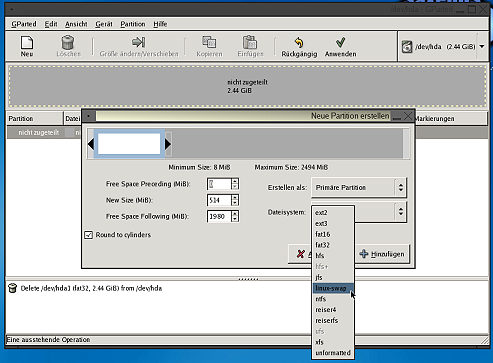This screenshot has height=363, width=493.
Task: Select reiser4 from filesystem list
Action: [x=333, y=310]
